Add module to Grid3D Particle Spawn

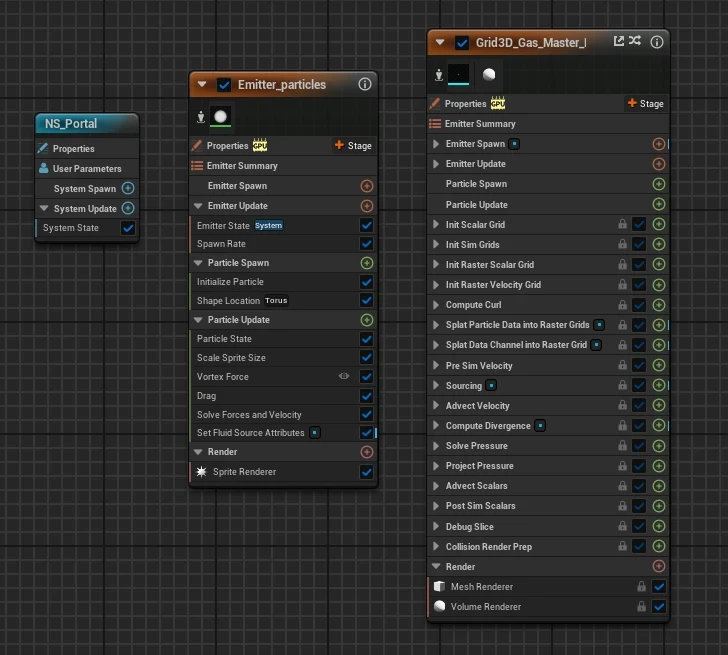658,184
